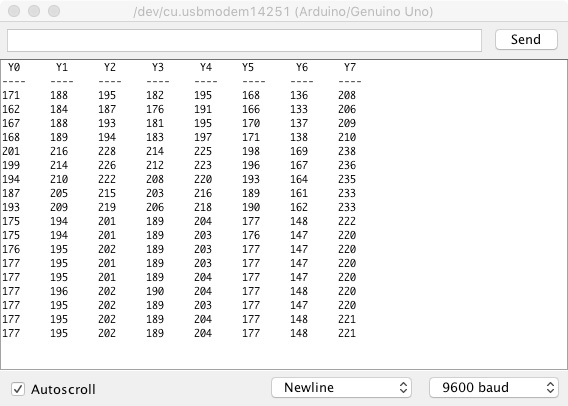
Task: Focus the serial message input field
Action: (x=245, y=40)
